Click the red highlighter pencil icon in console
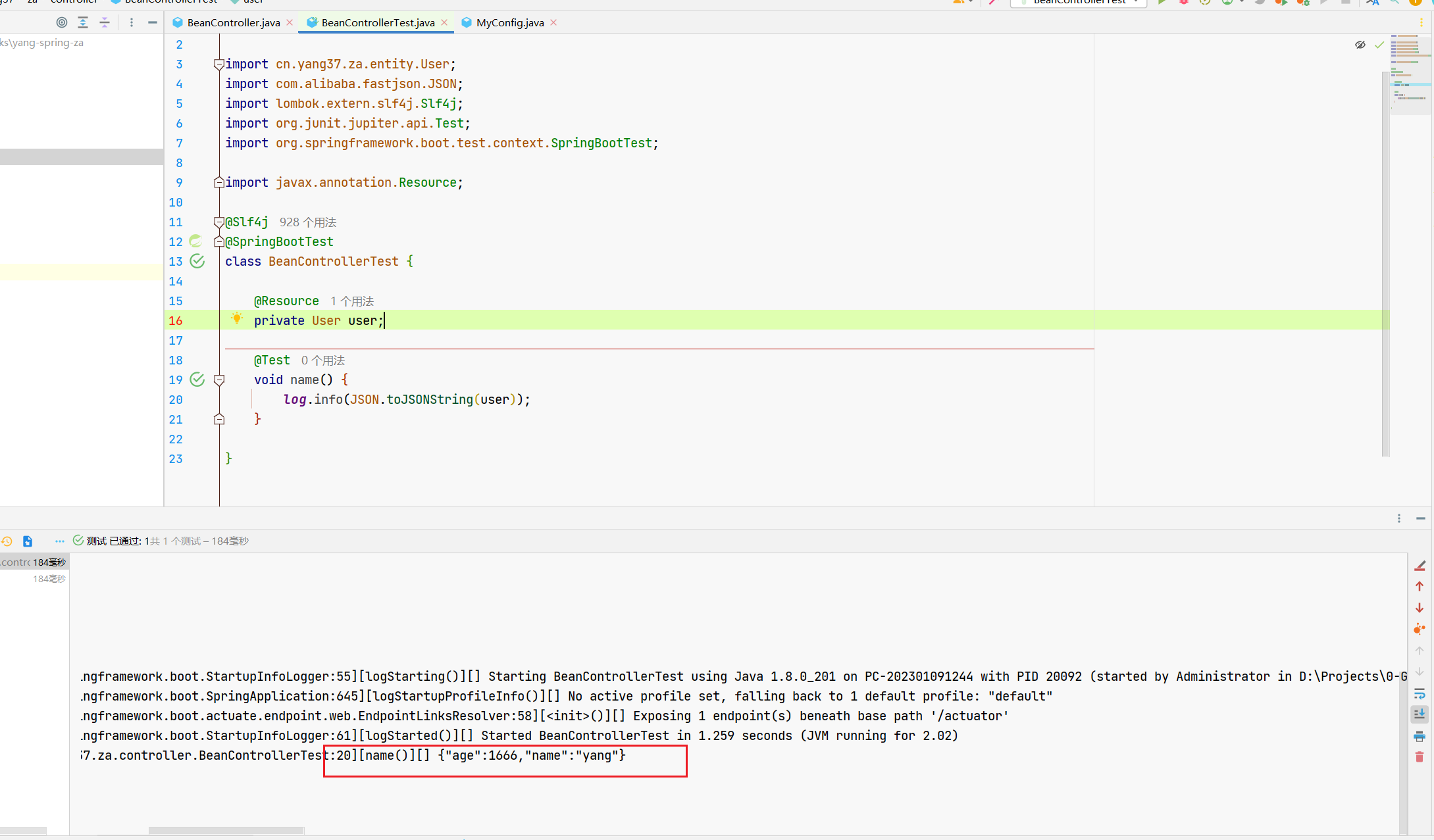 (1420, 565)
